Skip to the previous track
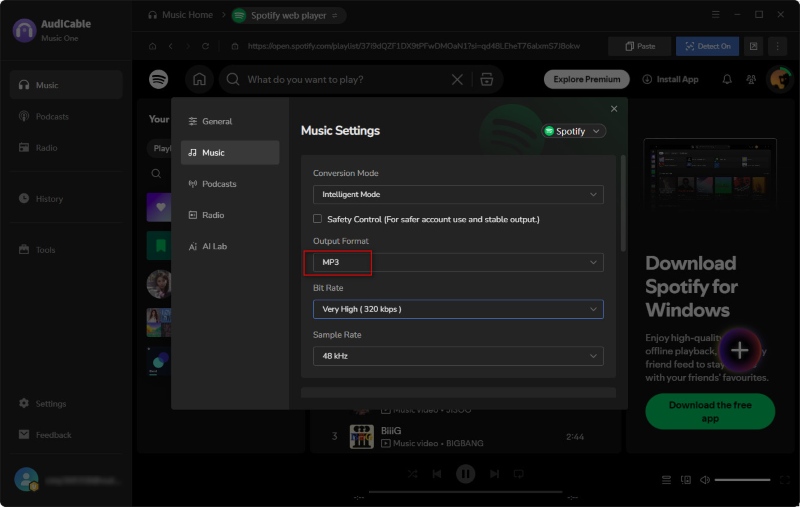The width and height of the screenshot is (800, 507). pyautogui.click(x=437, y=474)
